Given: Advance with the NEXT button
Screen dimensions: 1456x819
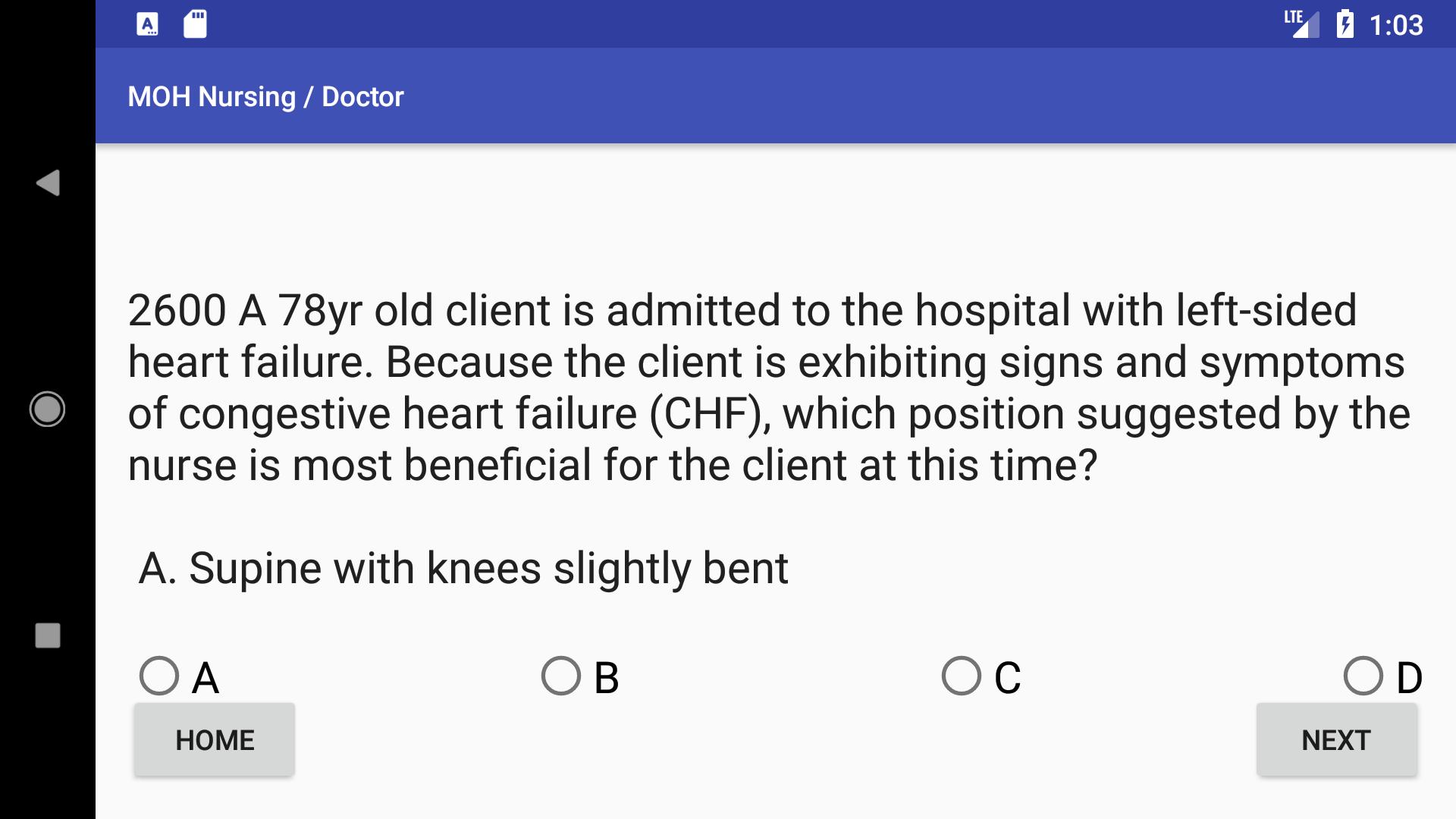Looking at the screenshot, I should (x=1336, y=740).
